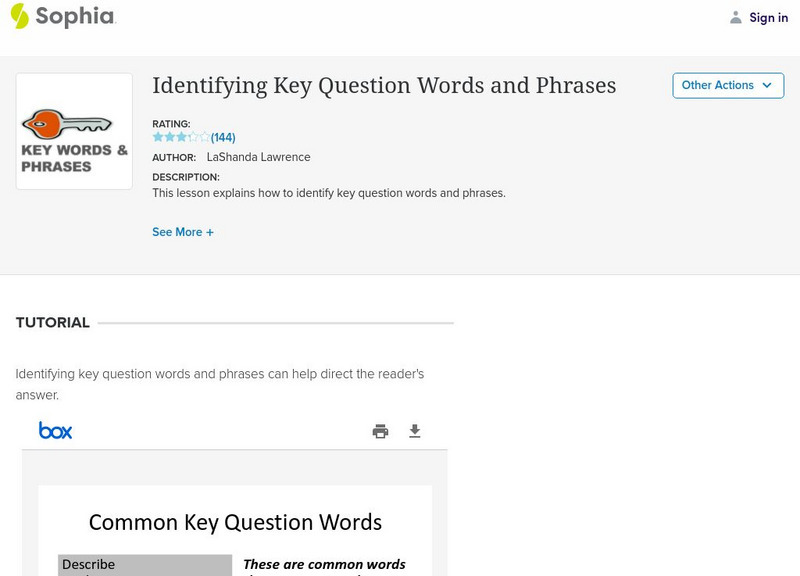Screen dimensions: 800x576
Task: Choose the second rating star
Action: click(x=170, y=137)
